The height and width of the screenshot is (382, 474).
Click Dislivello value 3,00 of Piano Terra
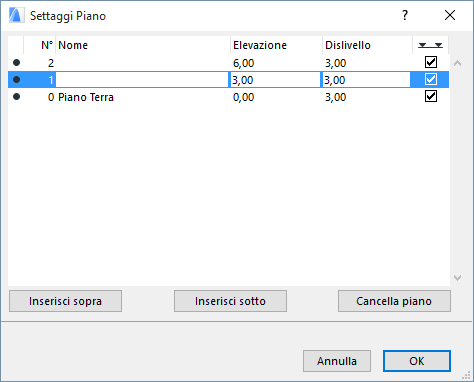click(336, 97)
